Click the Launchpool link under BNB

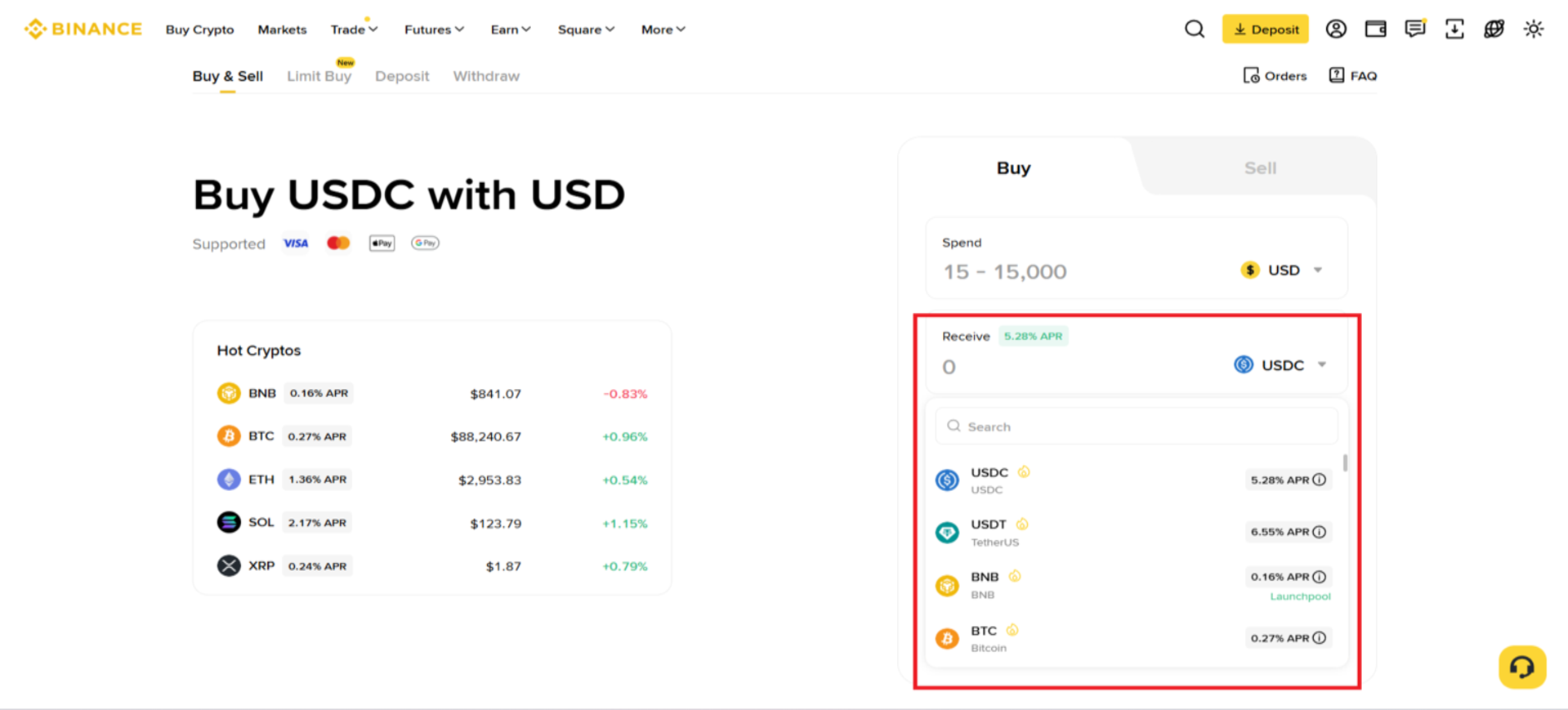coord(1300,596)
